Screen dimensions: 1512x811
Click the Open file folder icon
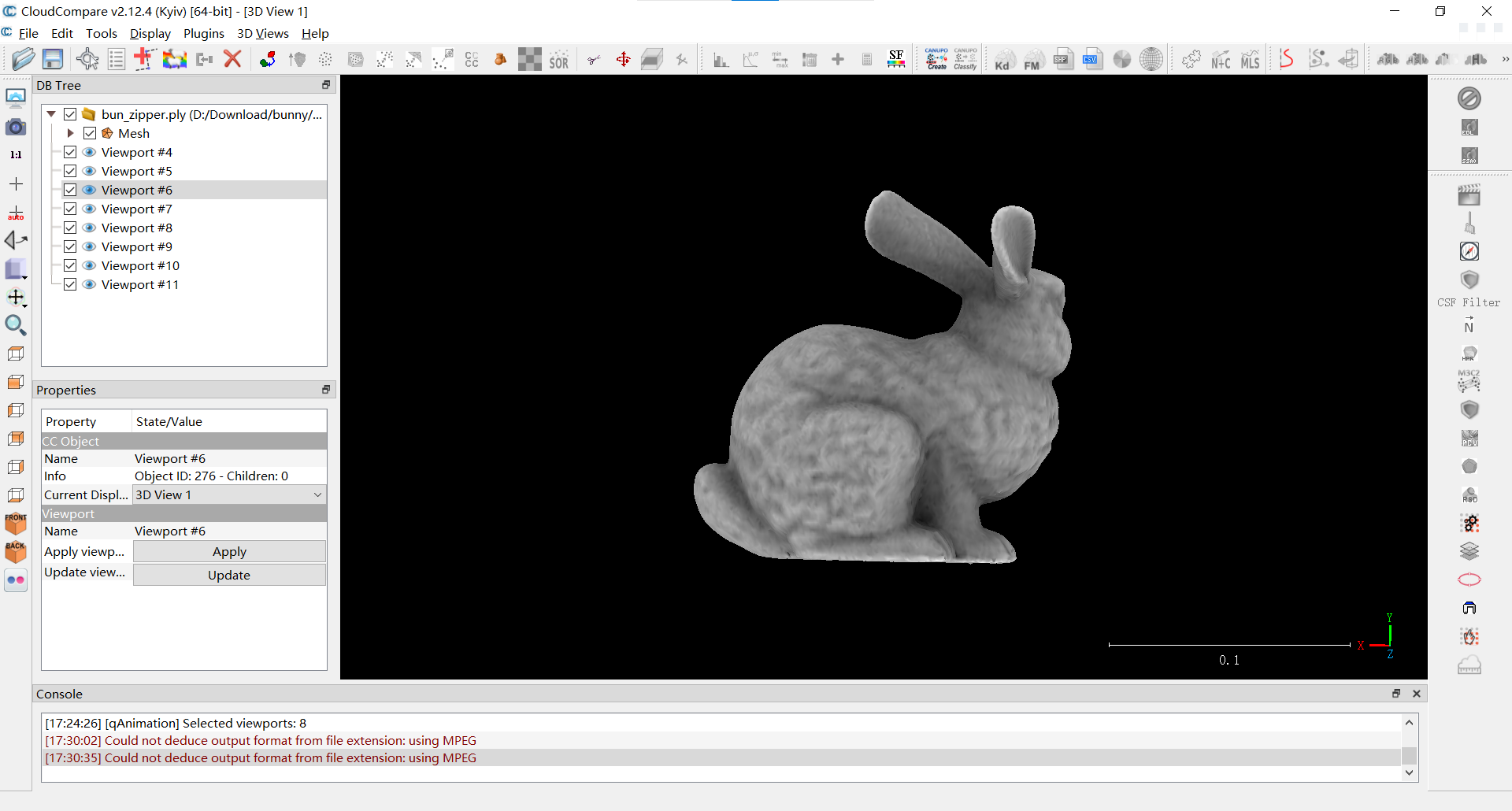point(24,59)
